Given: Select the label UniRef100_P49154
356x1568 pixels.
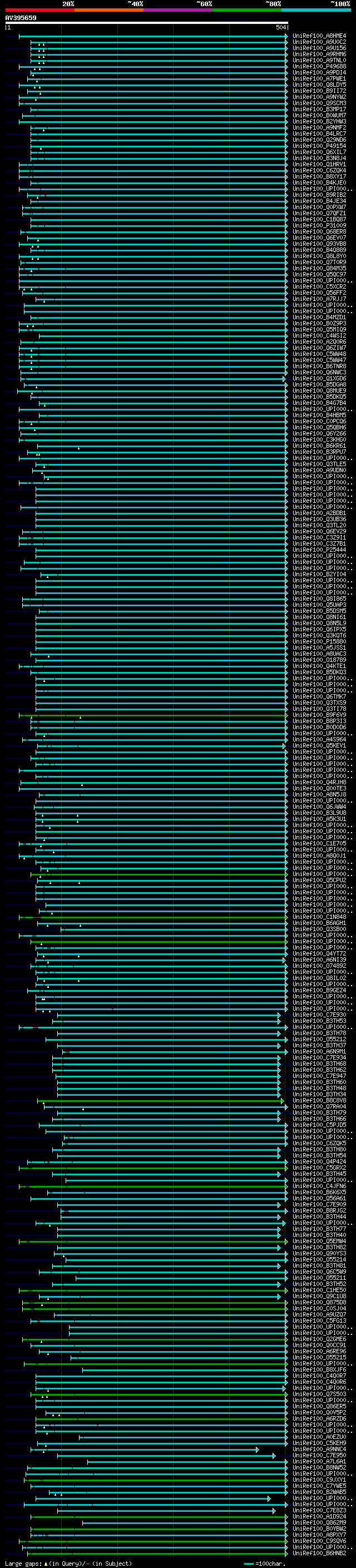Looking at the screenshot, I should [x=319, y=146].
